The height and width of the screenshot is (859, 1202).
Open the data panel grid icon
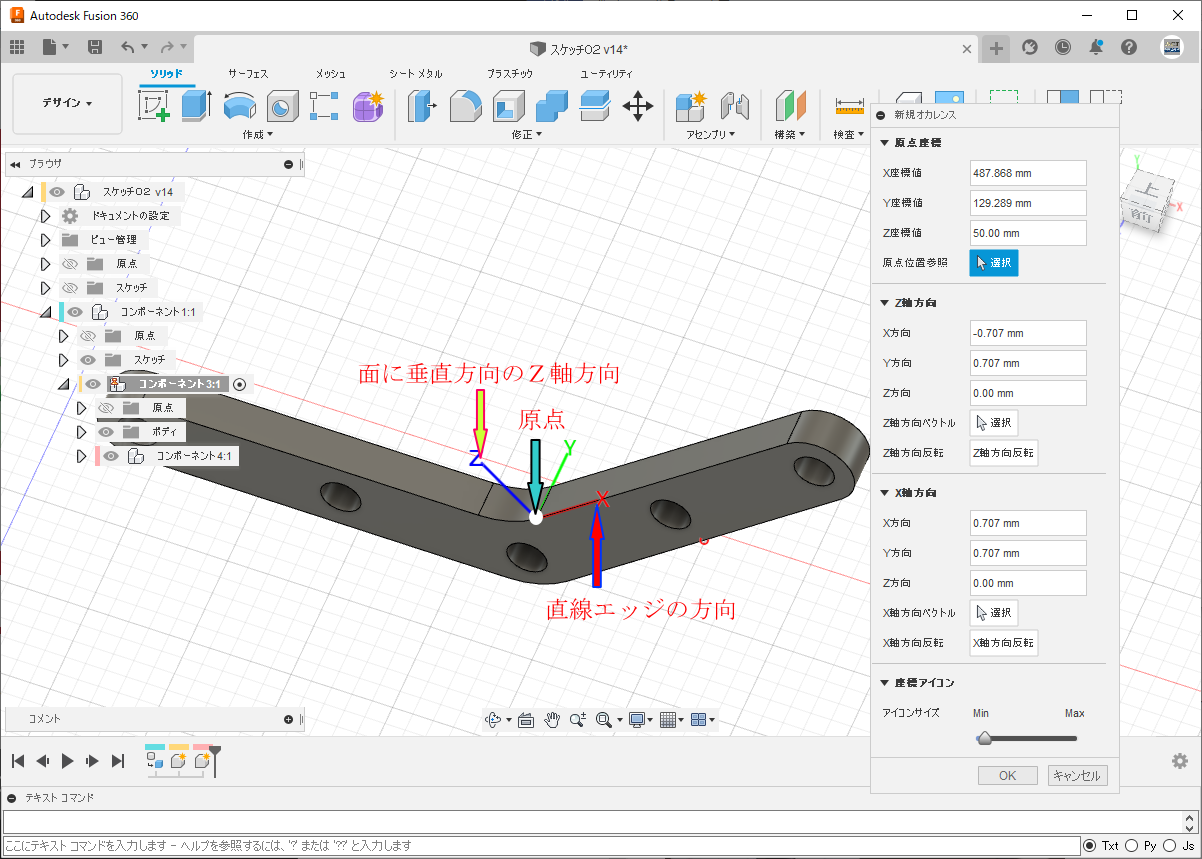17,47
